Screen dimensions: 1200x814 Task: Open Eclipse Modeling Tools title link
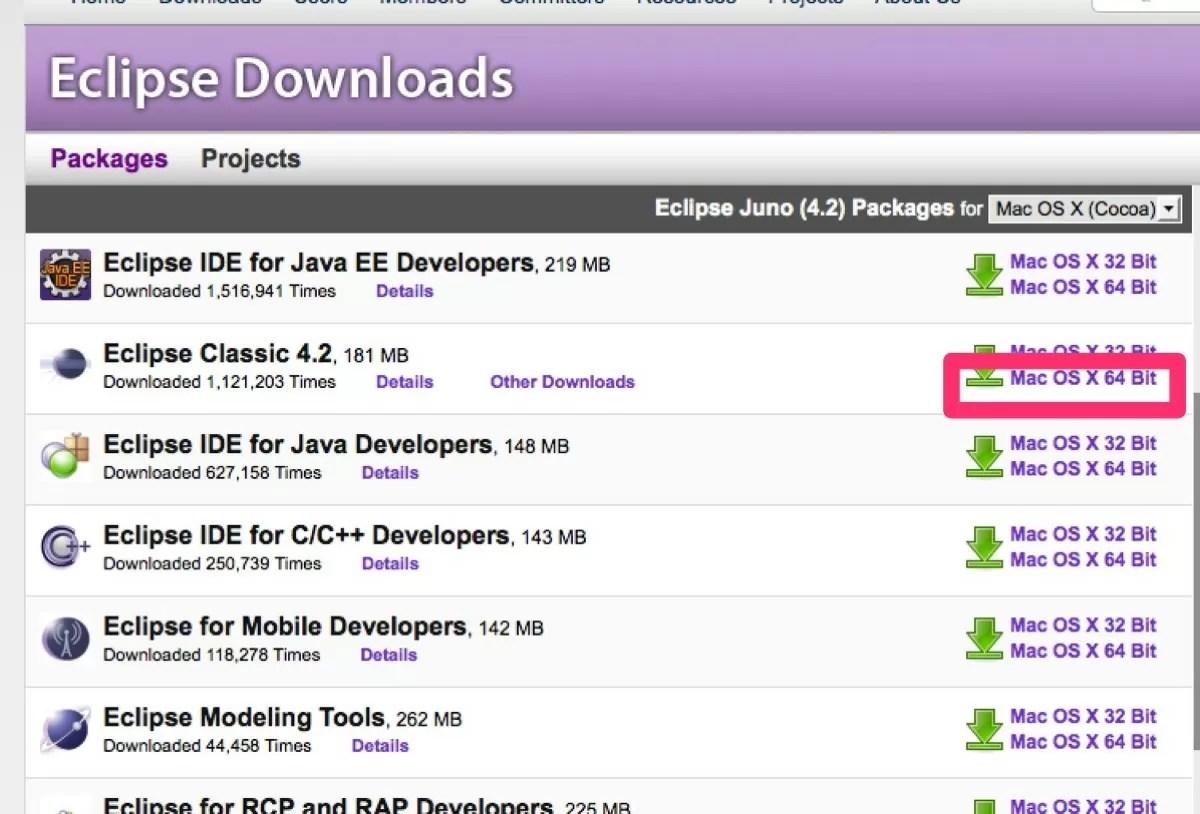click(244, 718)
